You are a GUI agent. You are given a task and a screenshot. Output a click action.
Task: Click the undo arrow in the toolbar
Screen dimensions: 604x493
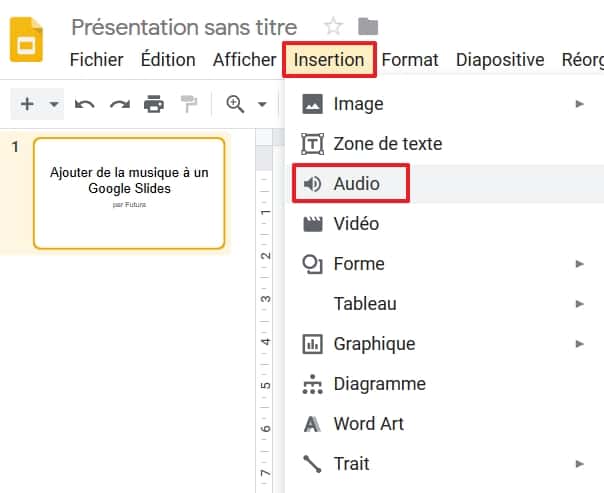(x=84, y=104)
